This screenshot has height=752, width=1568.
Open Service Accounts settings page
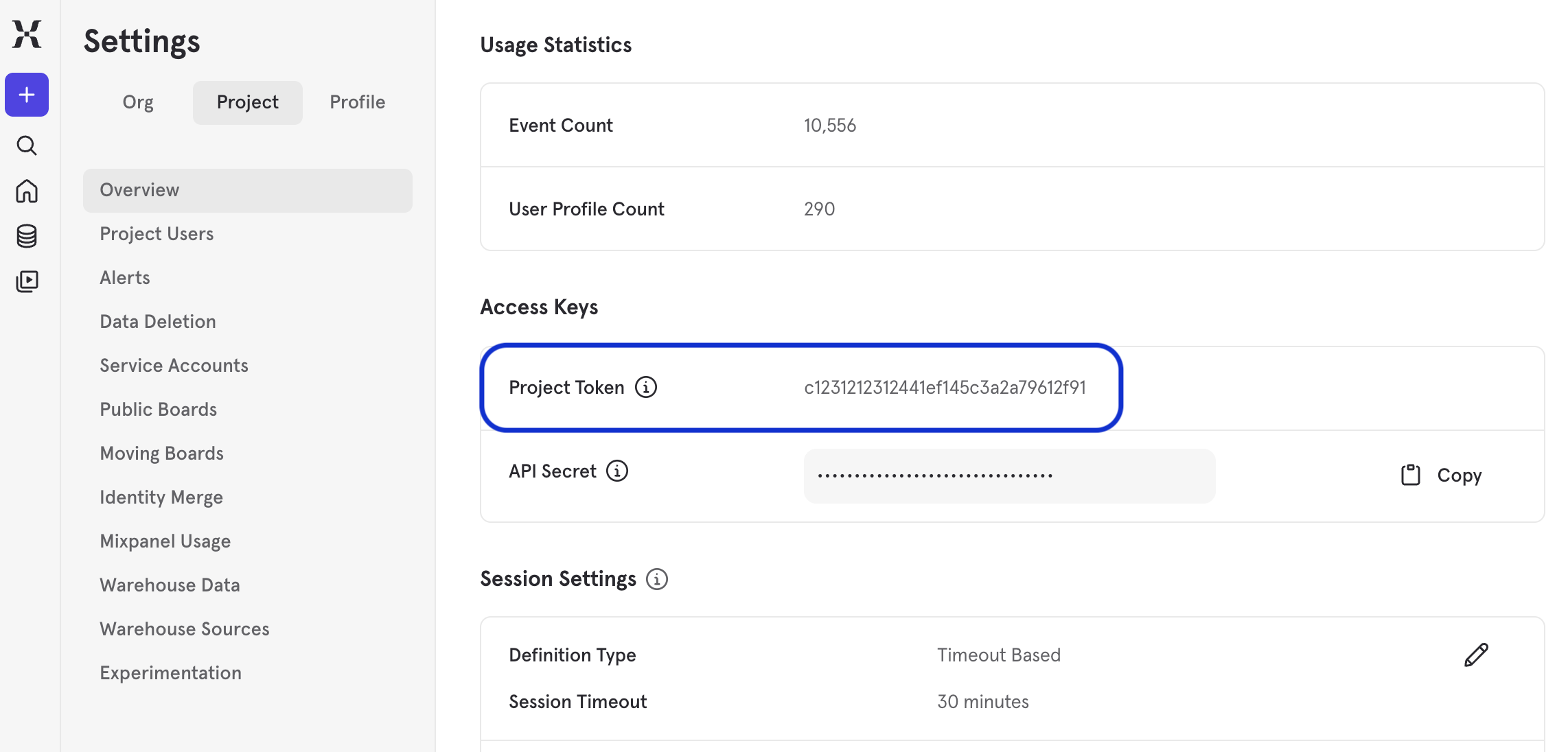pos(174,366)
